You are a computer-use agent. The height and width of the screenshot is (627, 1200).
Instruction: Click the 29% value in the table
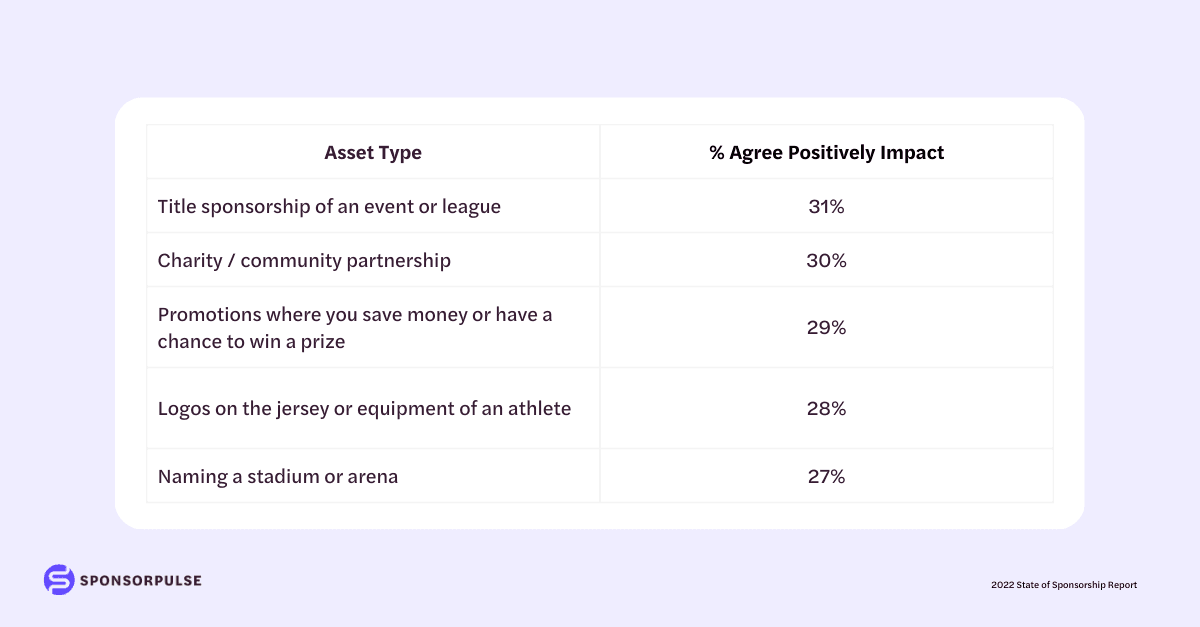click(826, 327)
